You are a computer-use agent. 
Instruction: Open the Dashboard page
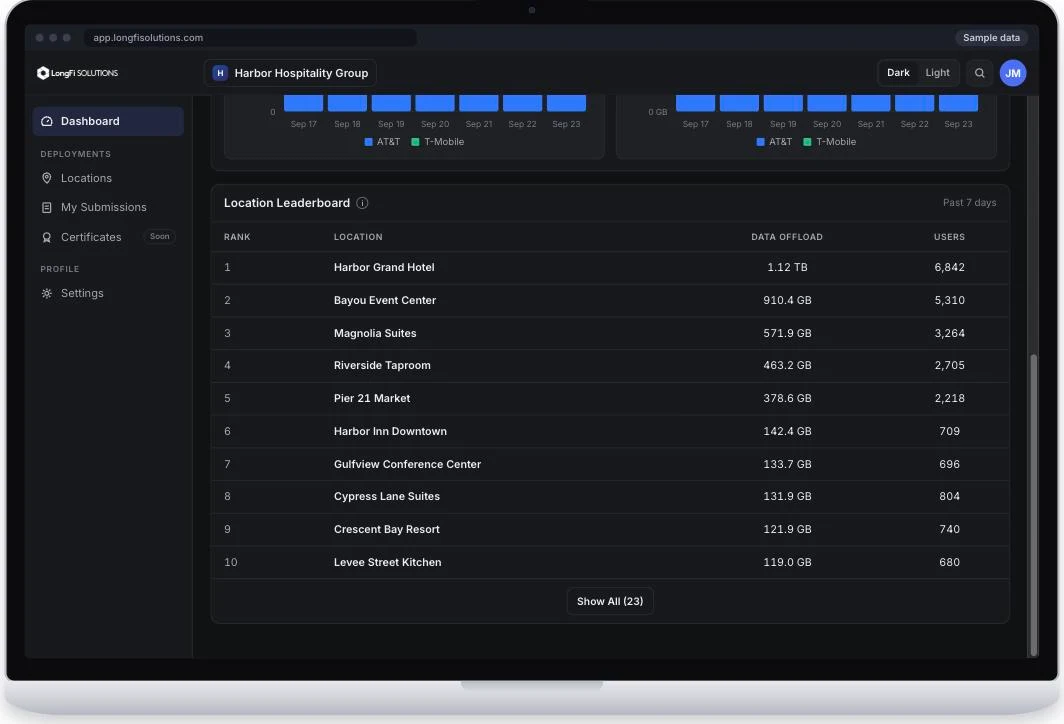click(108, 121)
